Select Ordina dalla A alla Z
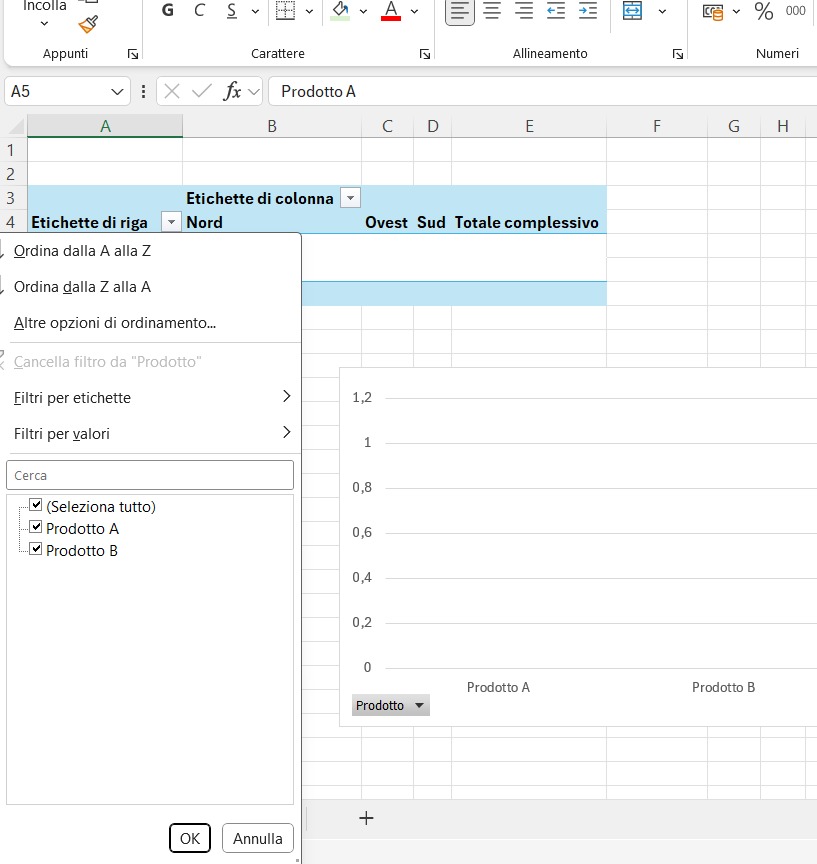Image resolution: width=817 pixels, height=864 pixels. (x=82, y=251)
